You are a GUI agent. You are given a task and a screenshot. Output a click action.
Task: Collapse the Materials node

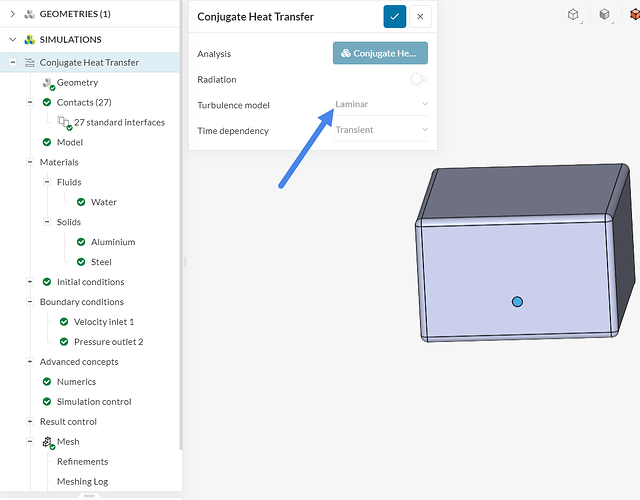(30, 162)
